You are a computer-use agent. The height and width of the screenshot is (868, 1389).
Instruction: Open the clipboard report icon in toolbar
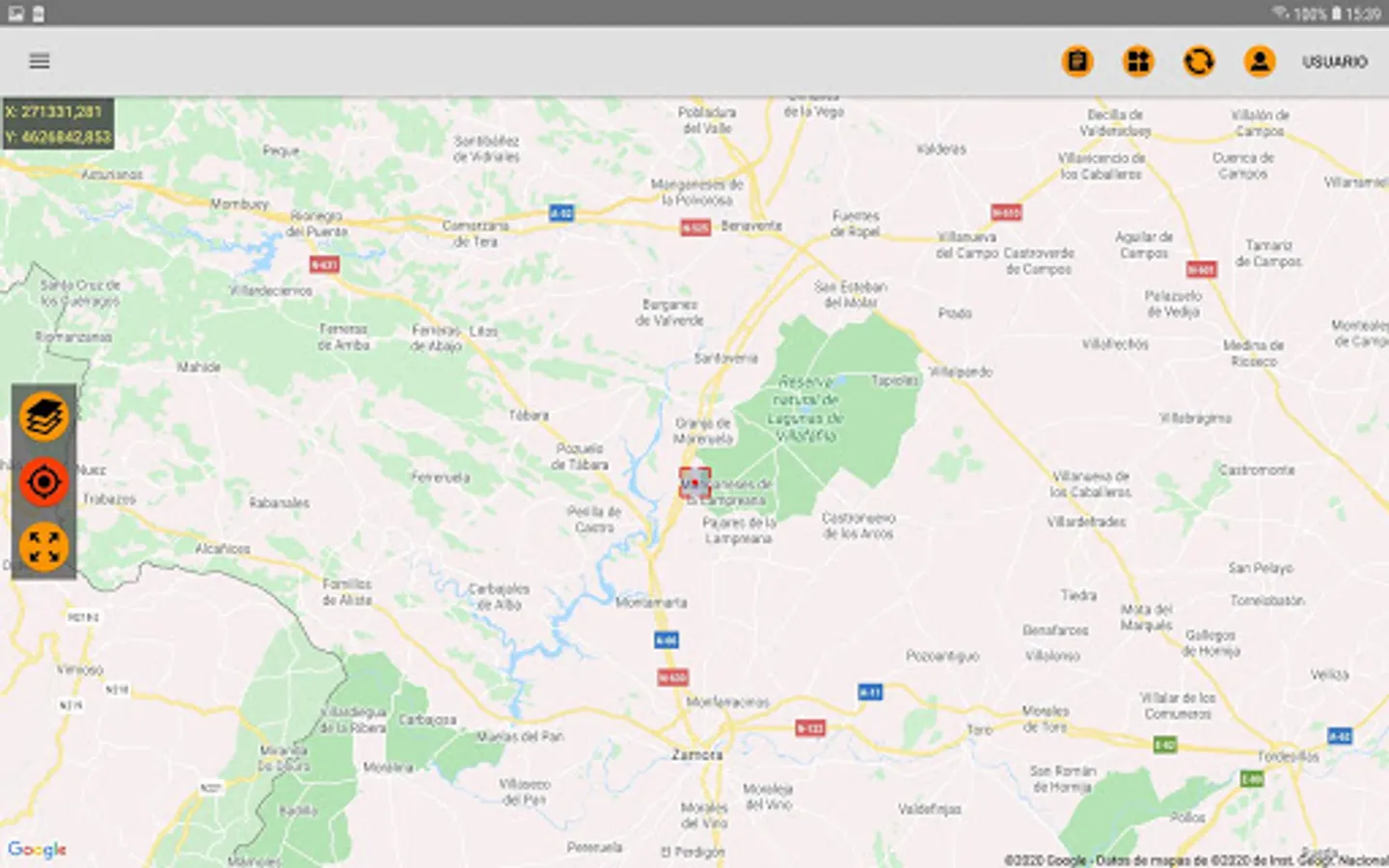(x=1077, y=61)
